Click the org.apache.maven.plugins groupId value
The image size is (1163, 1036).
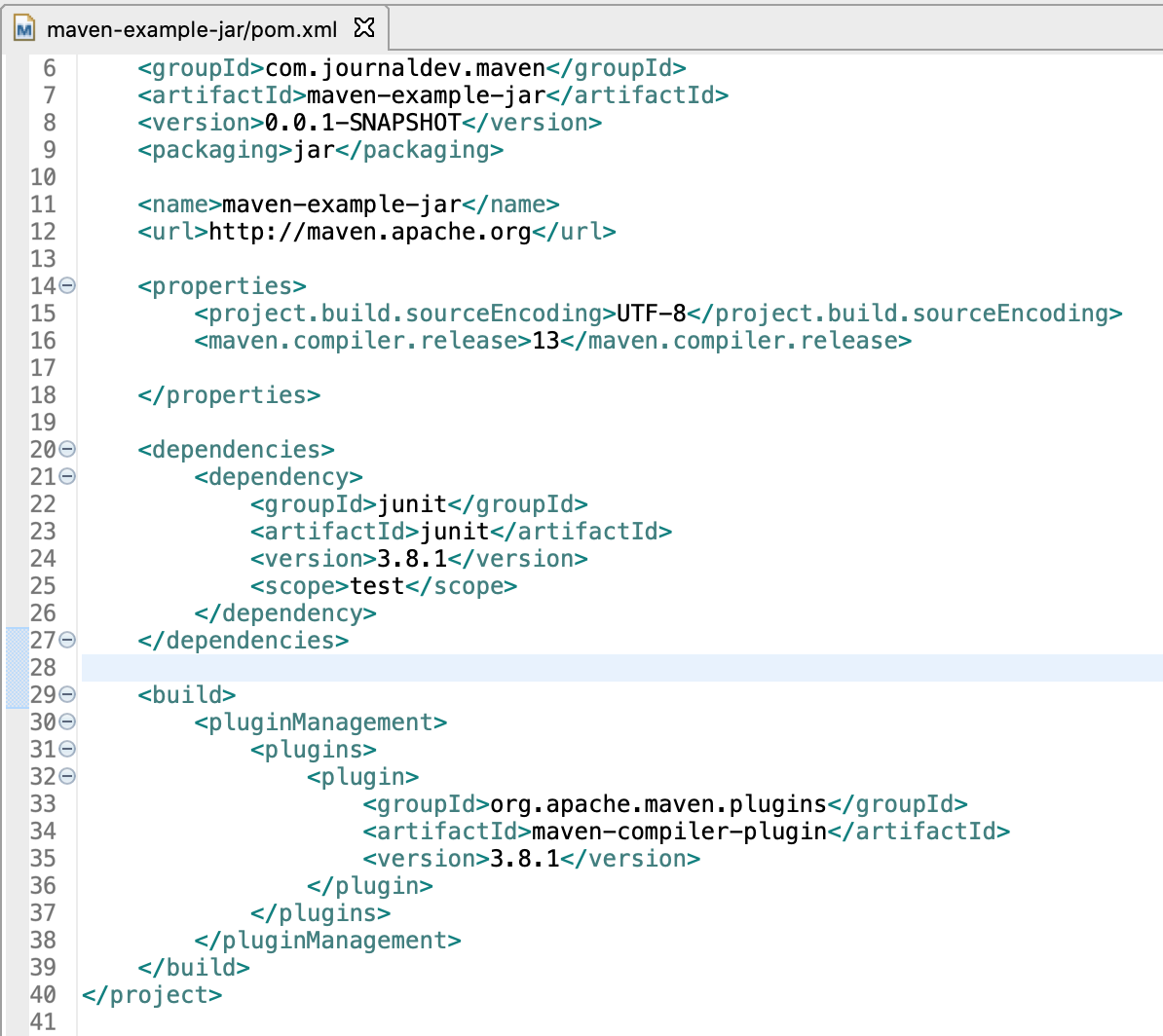click(658, 804)
